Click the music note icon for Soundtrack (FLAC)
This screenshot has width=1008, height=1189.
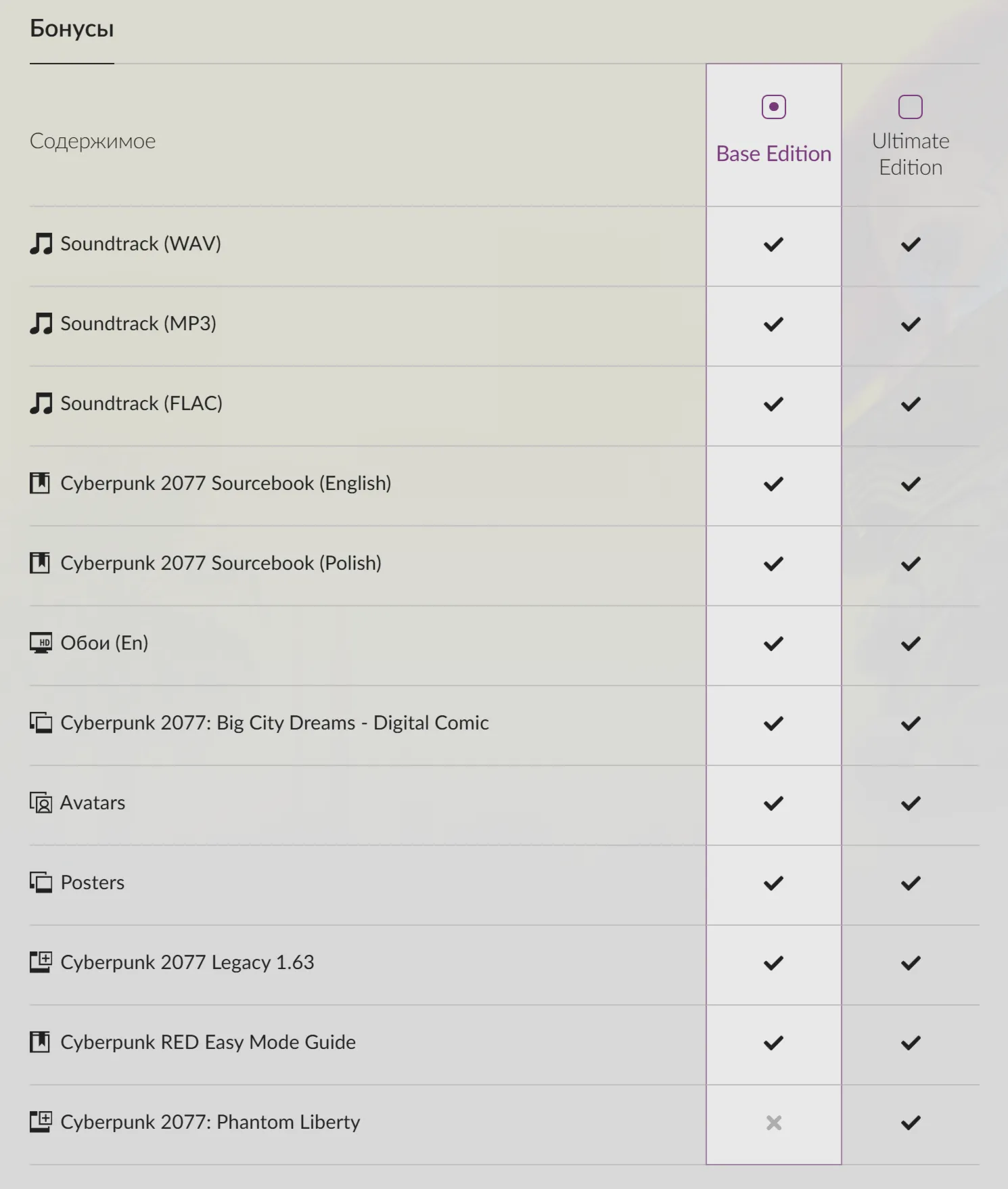pyautogui.click(x=41, y=403)
